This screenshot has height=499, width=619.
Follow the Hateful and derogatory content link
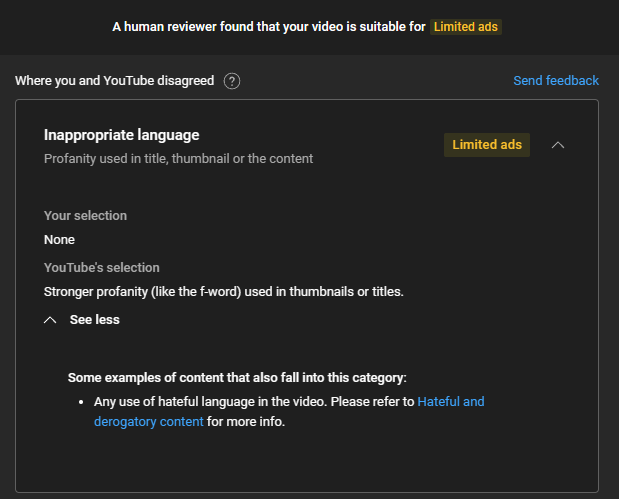pos(450,401)
